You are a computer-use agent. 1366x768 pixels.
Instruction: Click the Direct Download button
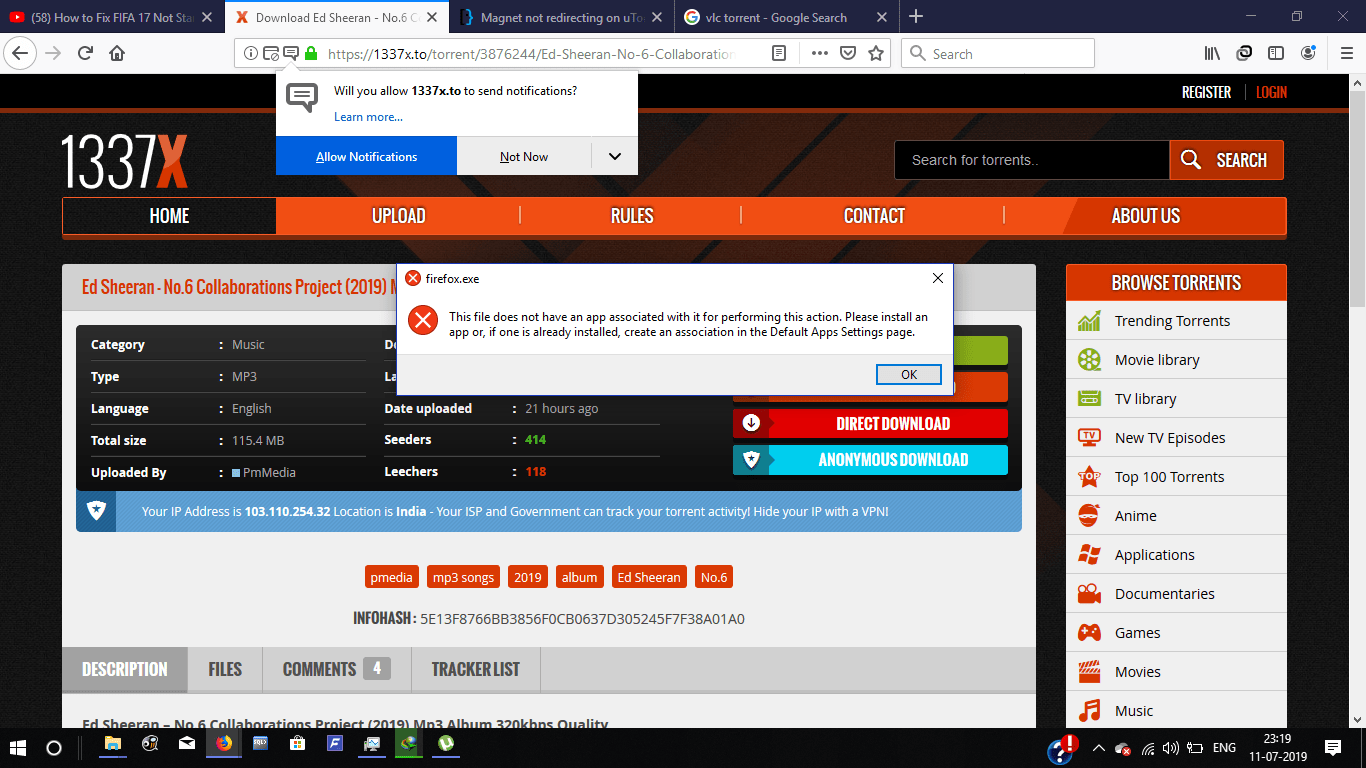(870, 423)
